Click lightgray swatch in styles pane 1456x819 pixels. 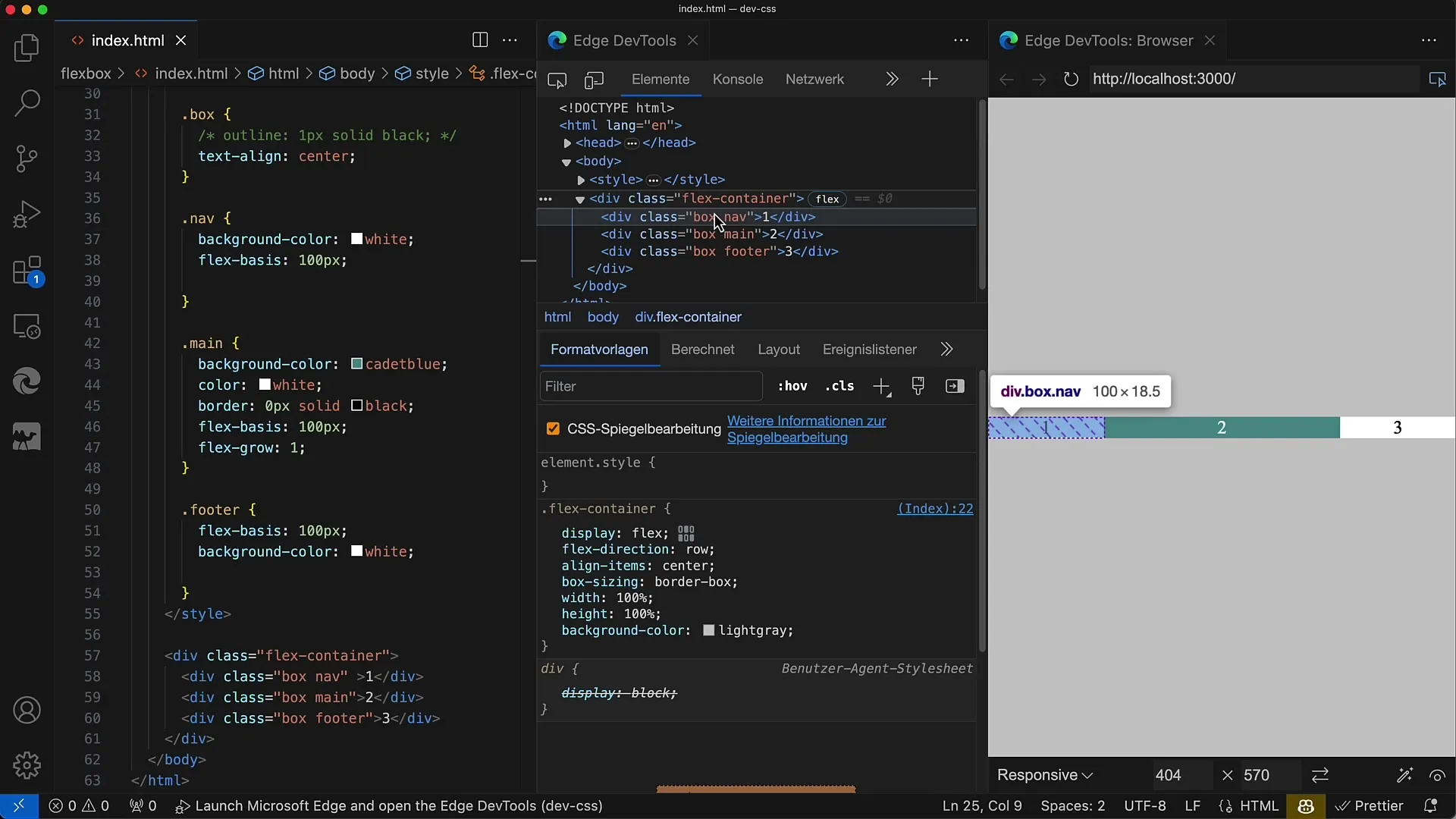[709, 631]
